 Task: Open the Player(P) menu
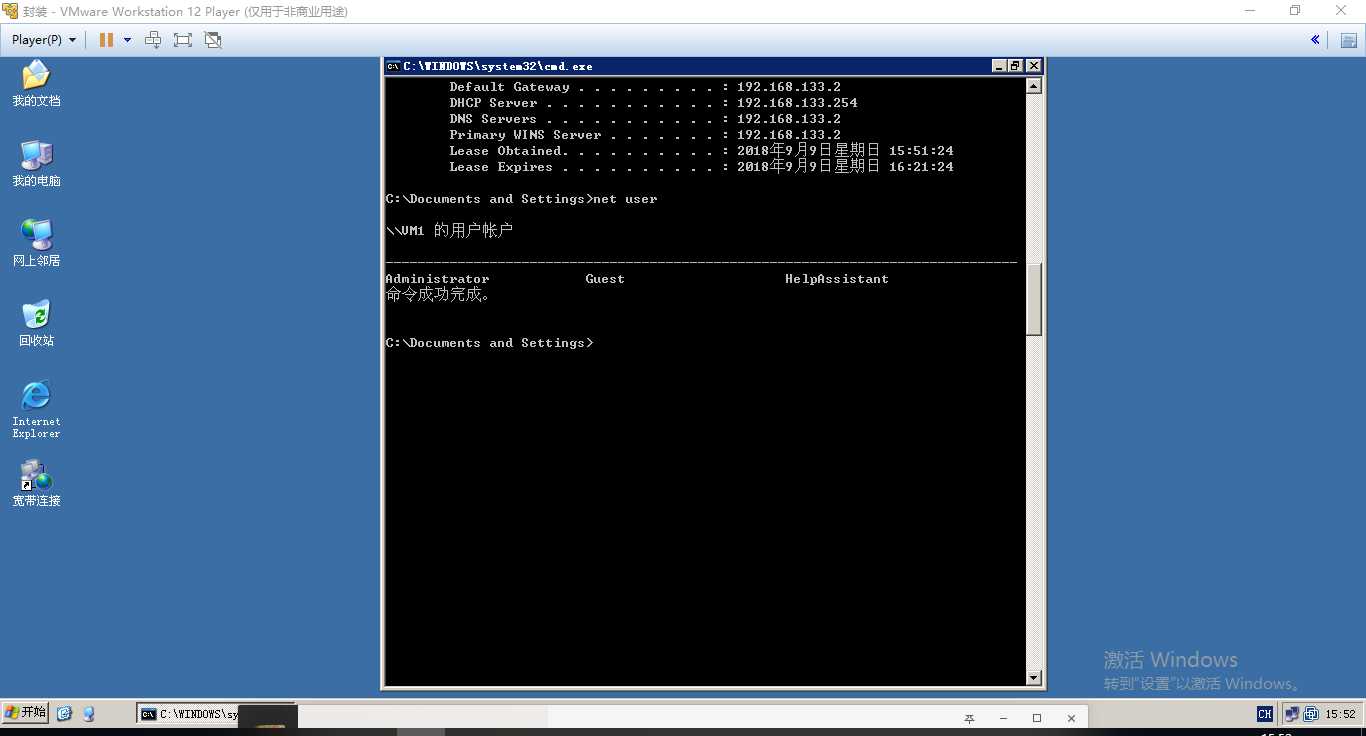tap(43, 40)
